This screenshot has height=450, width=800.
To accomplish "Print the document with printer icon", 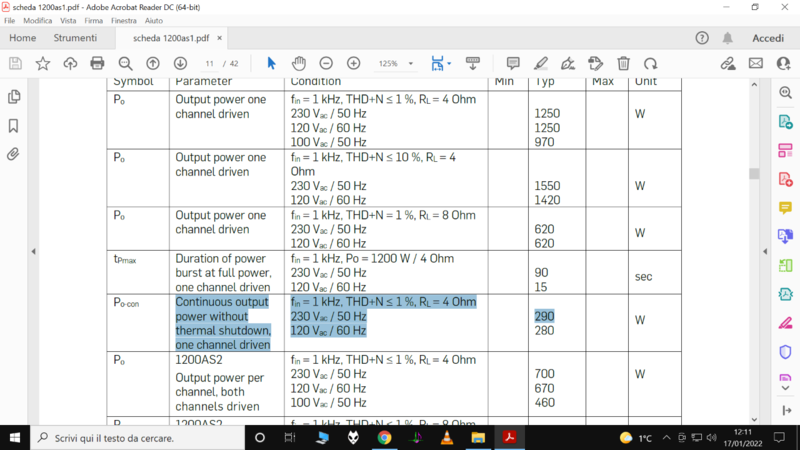I will pyautogui.click(x=97, y=63).
